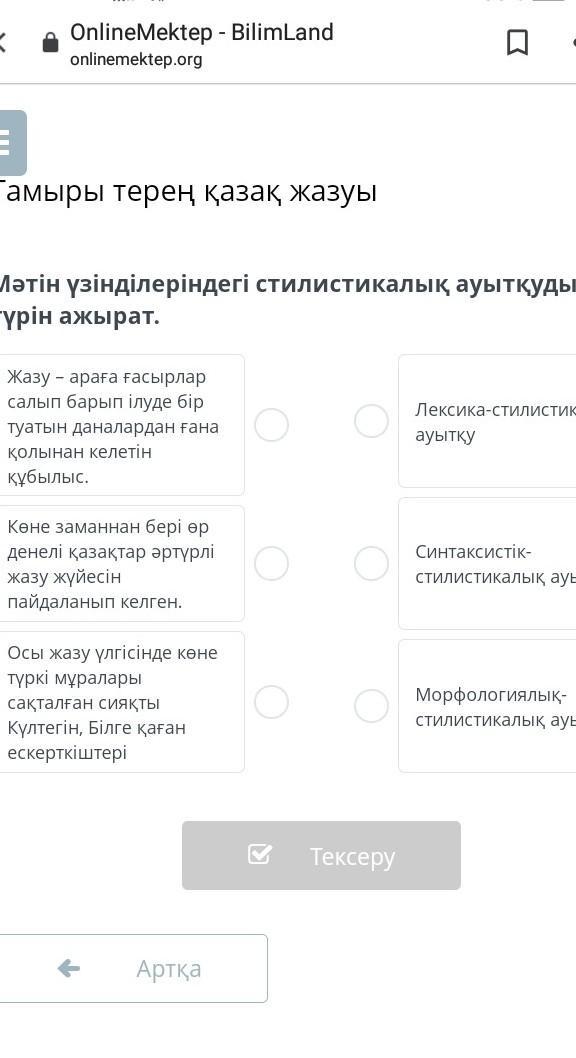Click the 'Осы жазу үлгісінде көне түркі' card
Screen dimensions: 576x1058
point(121,702)
